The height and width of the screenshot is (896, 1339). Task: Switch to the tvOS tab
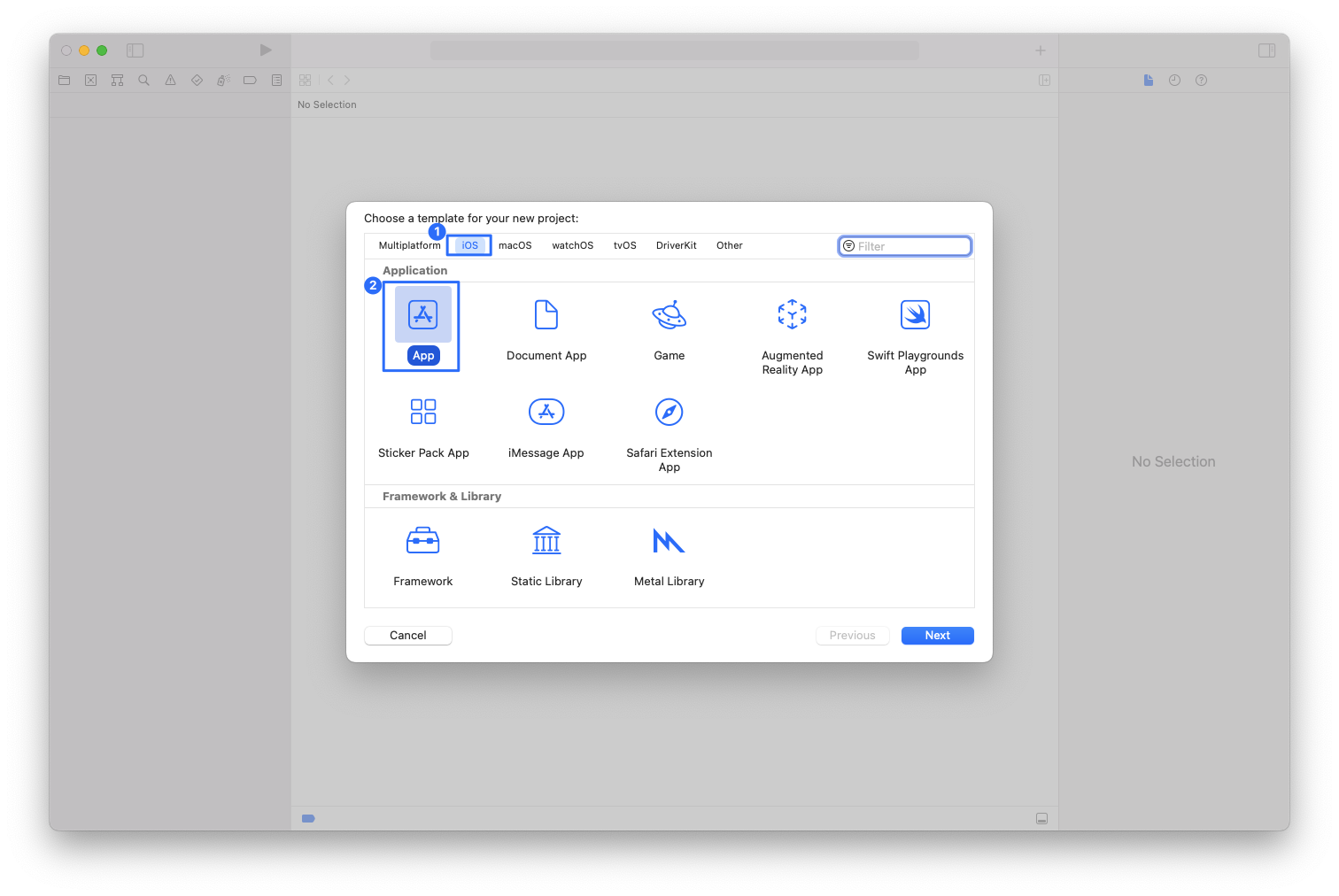point(625,245)
